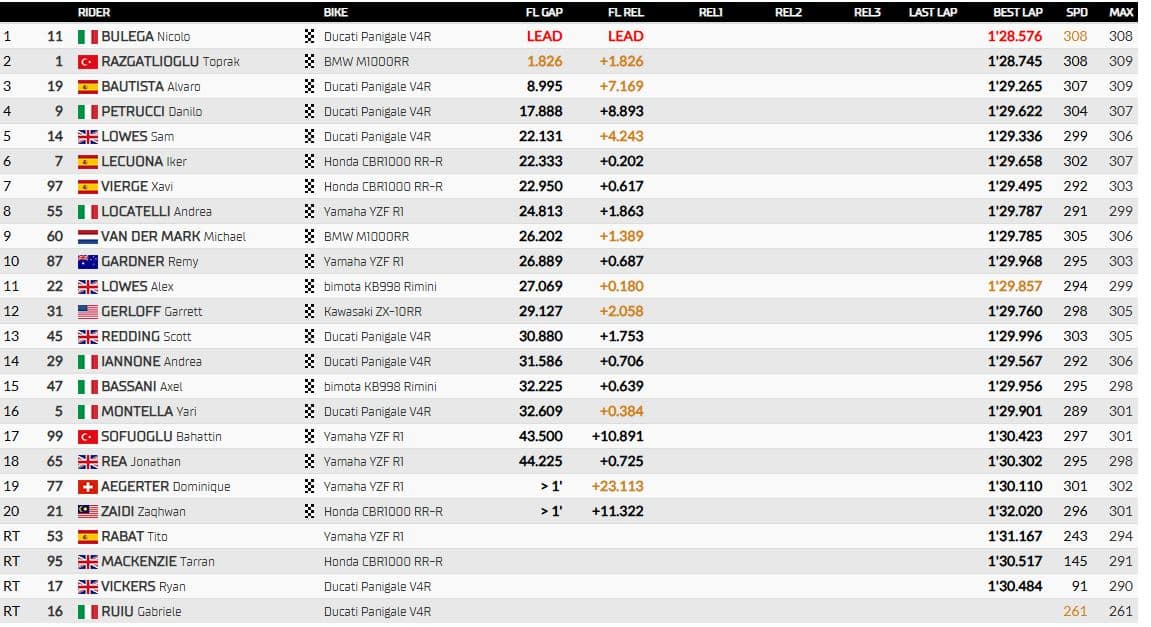Click the REL1 column header
The image size is (1151, 627).
coord(711,12)
